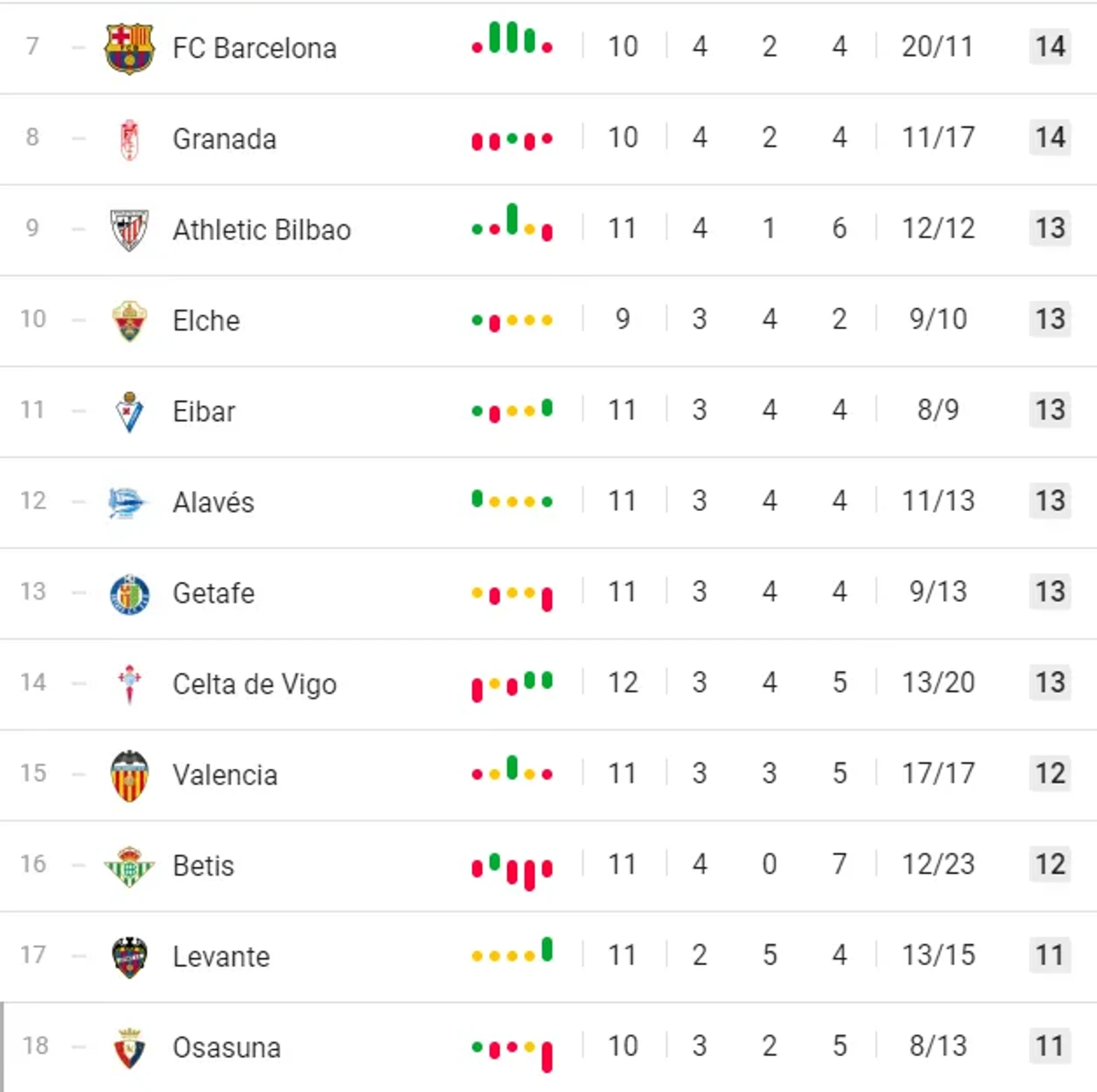Click the Valencia bat crest
Viewport: 1097px width, 1092px height.
129,776
